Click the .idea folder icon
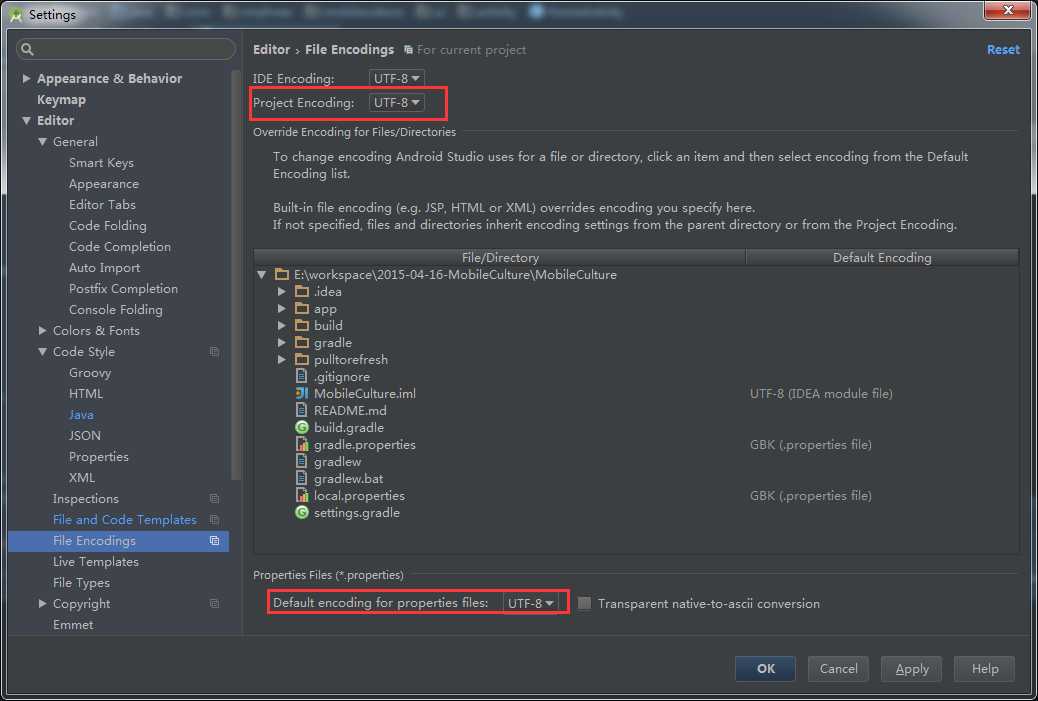The width and height of the screenshot is (1038, 701). coord(302,291)
